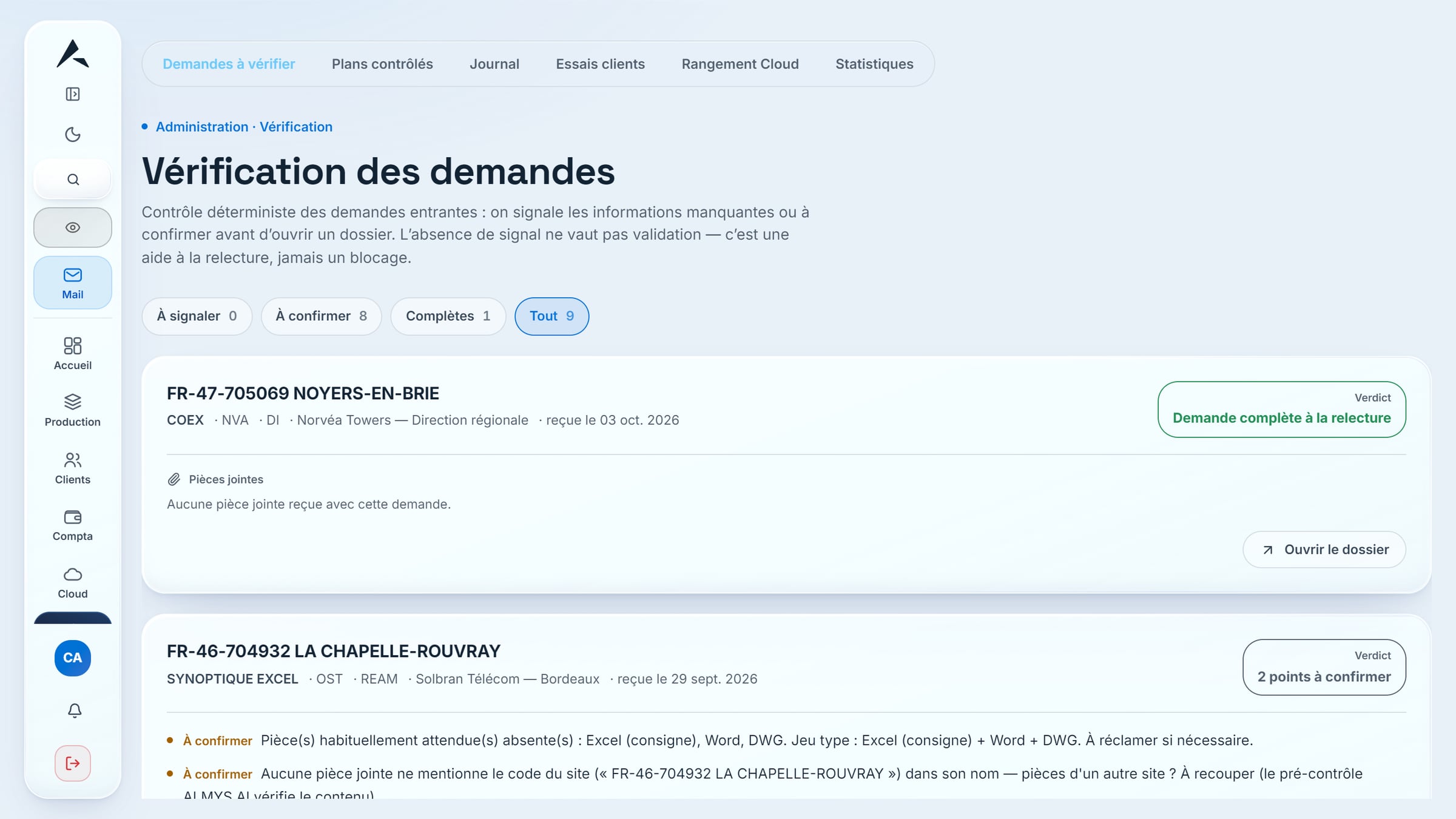This screenshot has width=1456, height=819.
Task: Select the Tout filter chip
Action: 551,316
